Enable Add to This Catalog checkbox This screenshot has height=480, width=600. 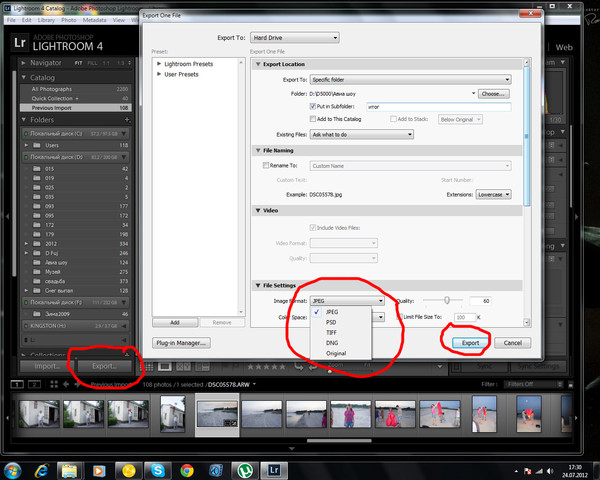point(313,119)
